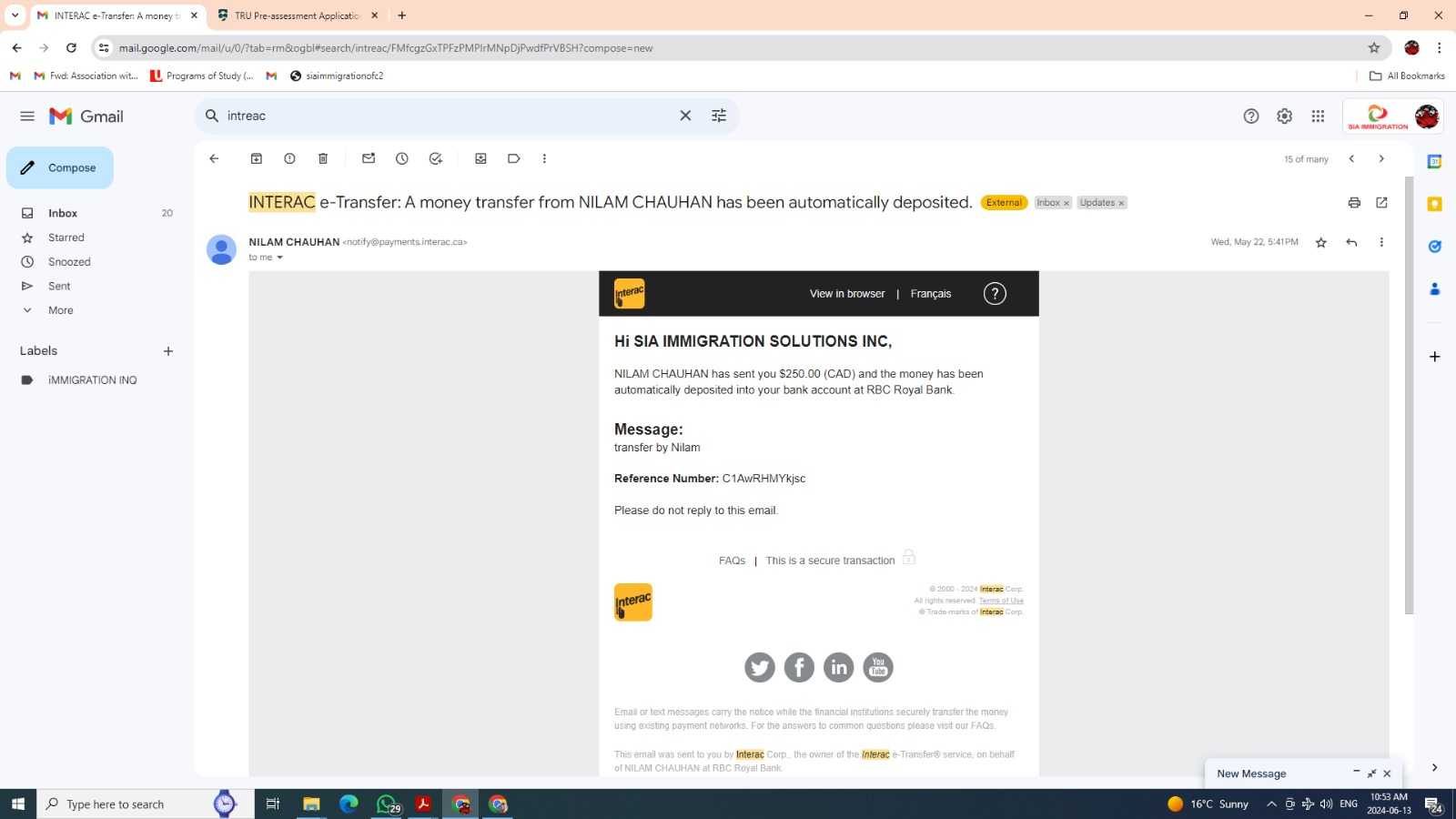
Task: Click the 'View in browser' link
Action: (x=847, y=294)
